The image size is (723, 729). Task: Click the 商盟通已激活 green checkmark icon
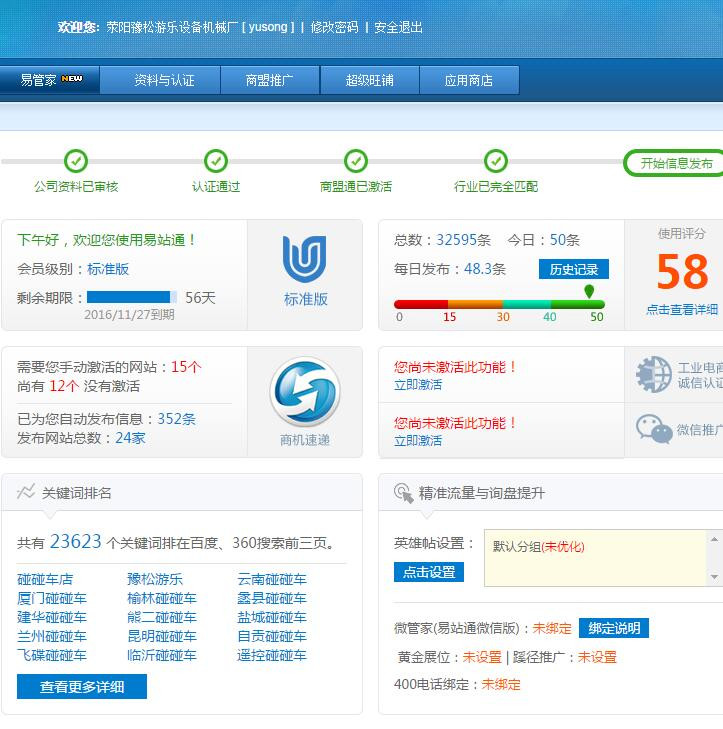(x=356, y=161)
